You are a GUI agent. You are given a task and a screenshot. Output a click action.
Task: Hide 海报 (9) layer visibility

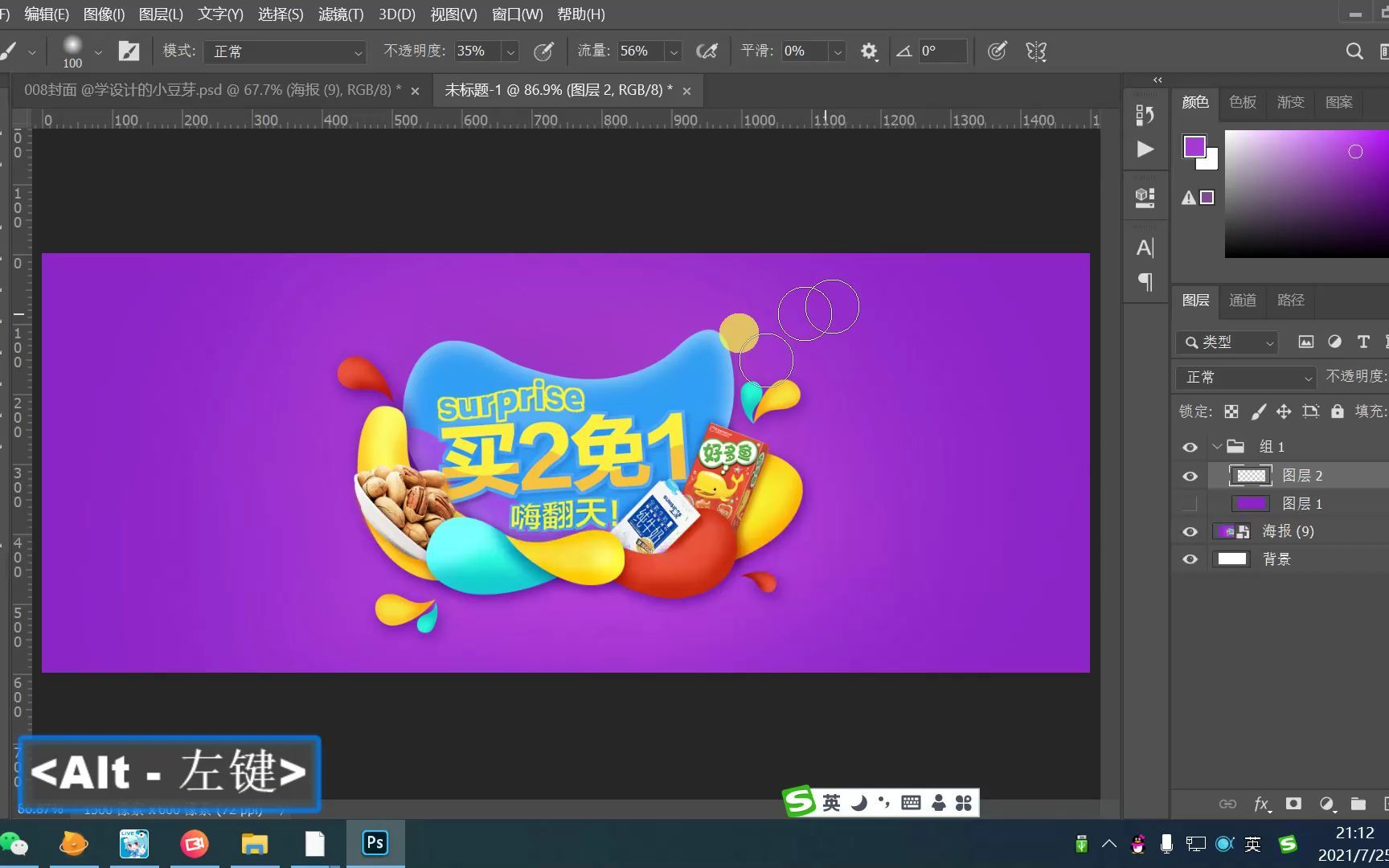tap(1190, 531)
